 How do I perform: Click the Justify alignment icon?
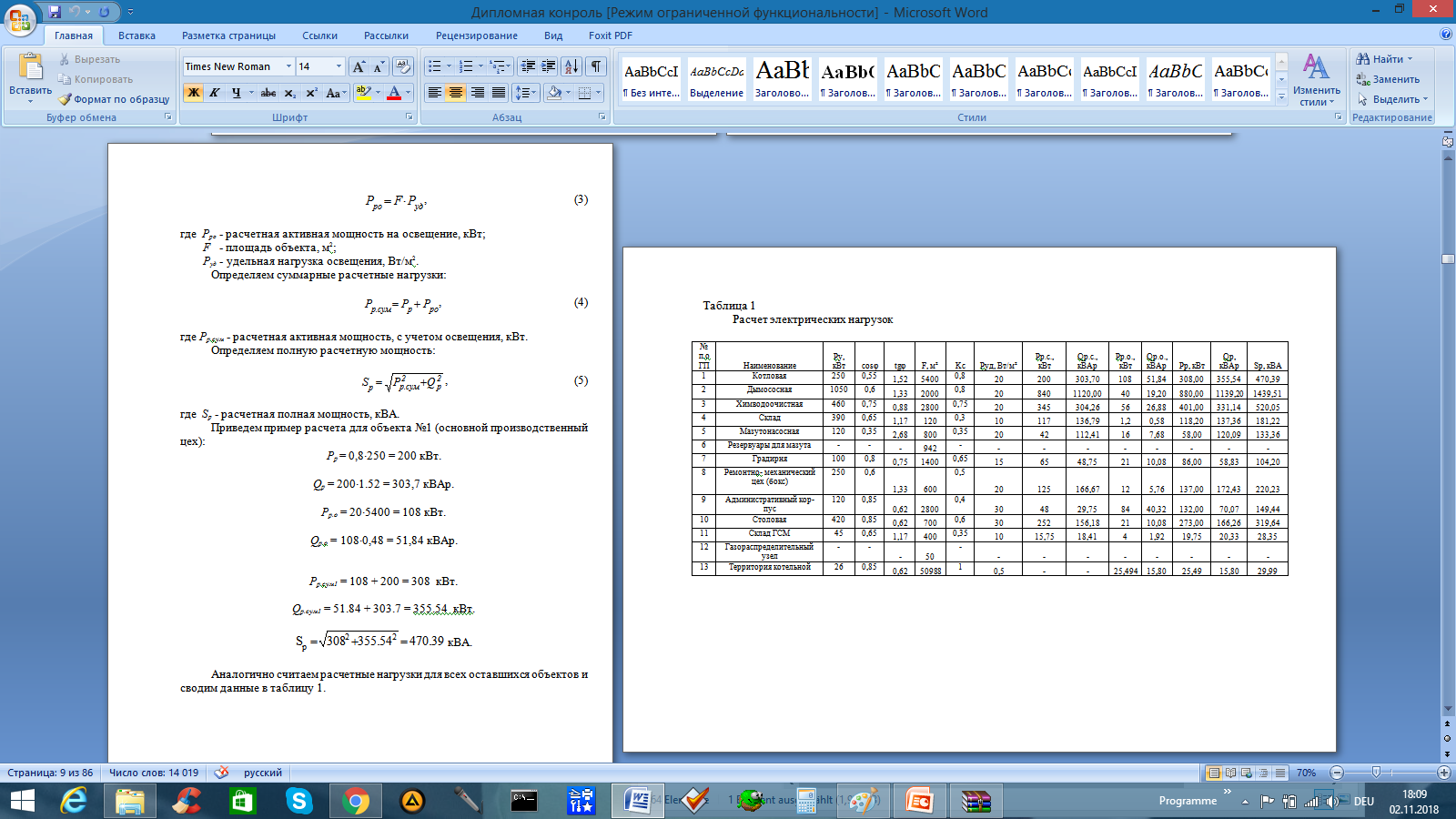pyautogui.click(x=499, y=93)
